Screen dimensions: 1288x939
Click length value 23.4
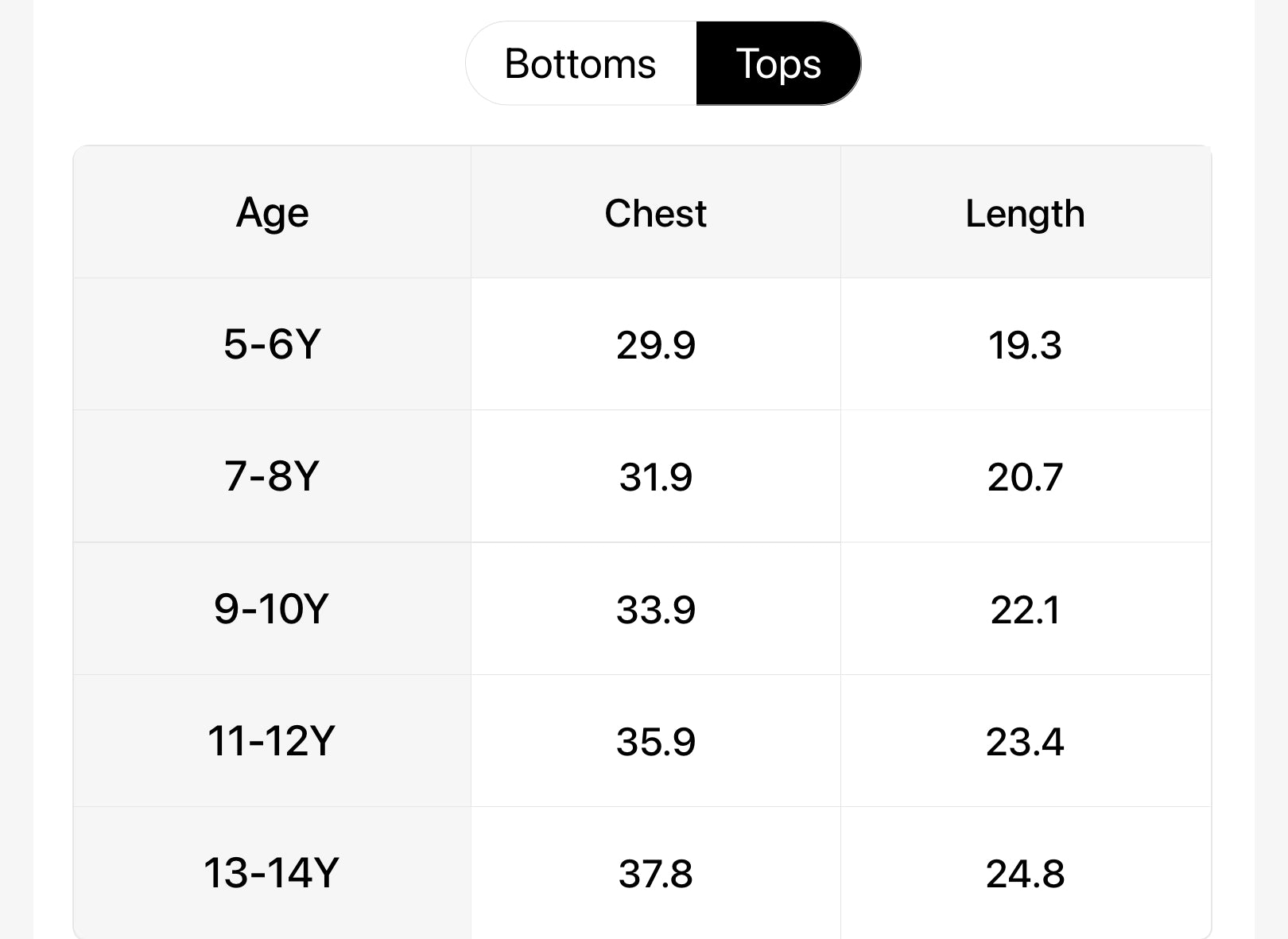click(x=1025, y=742)
